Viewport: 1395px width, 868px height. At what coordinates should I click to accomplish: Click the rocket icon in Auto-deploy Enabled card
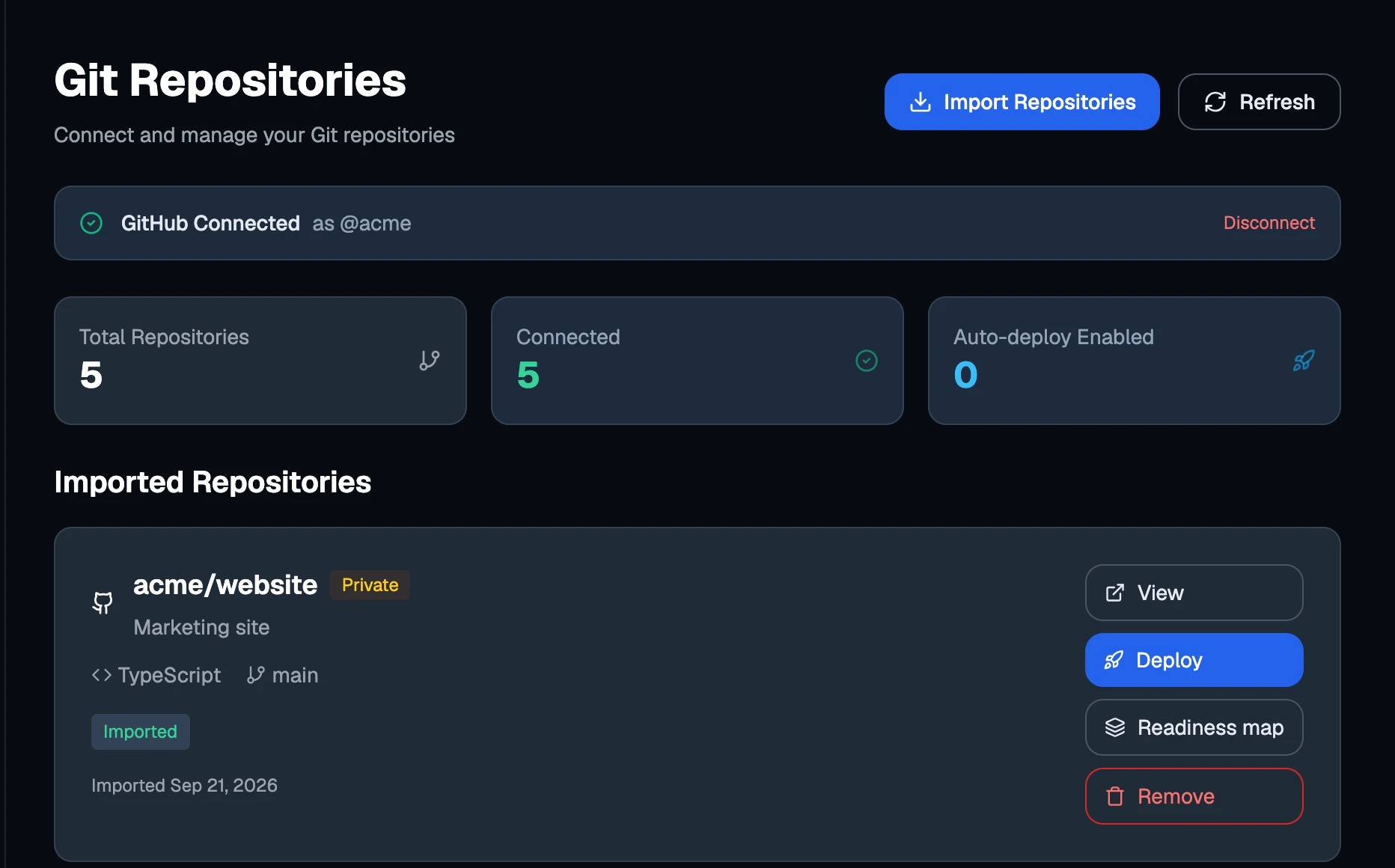tap(1304, 361)
